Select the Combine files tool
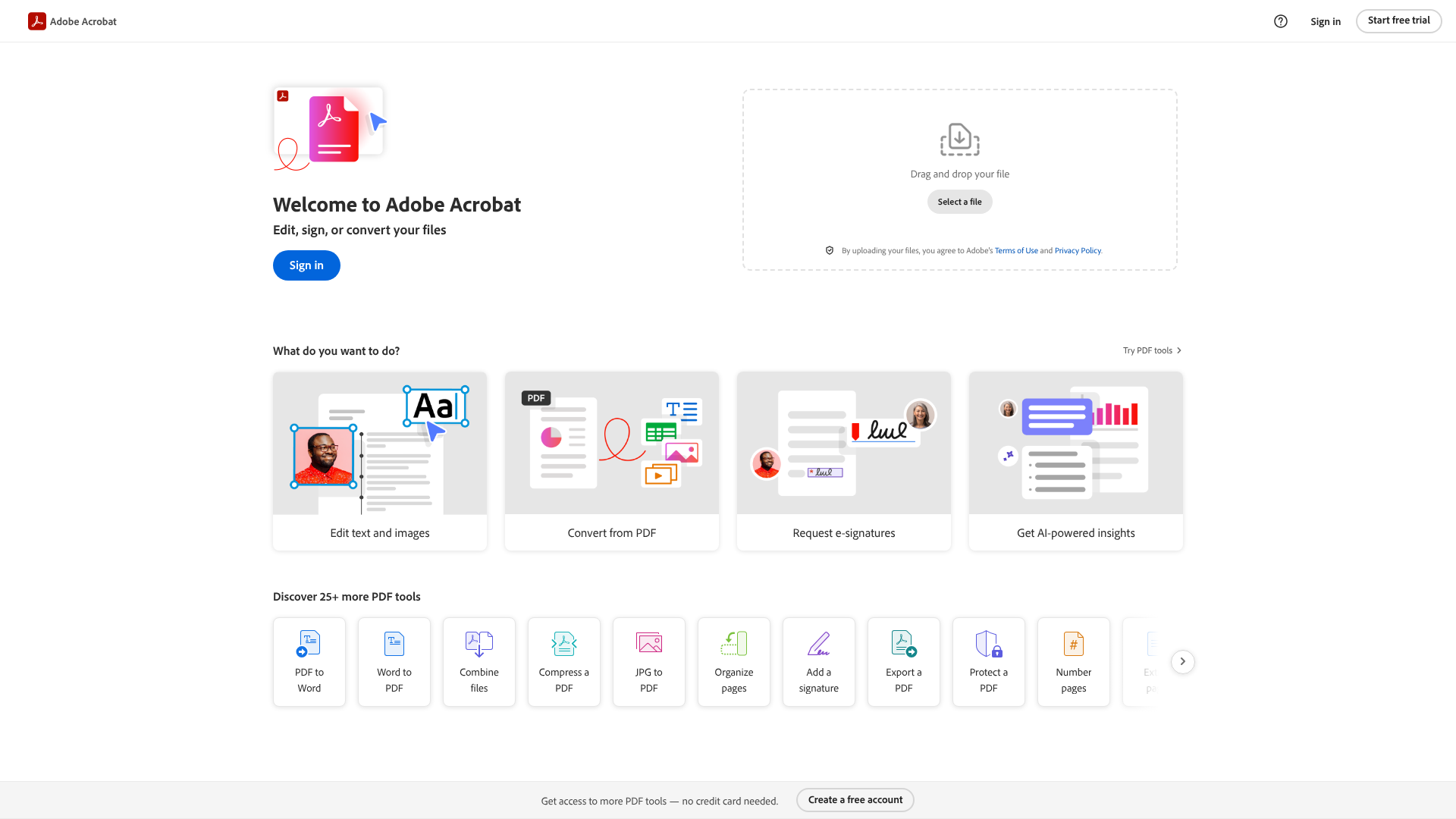Image resolution: width=1456 pixels, height=819 pixels. [x=479, y=661]
